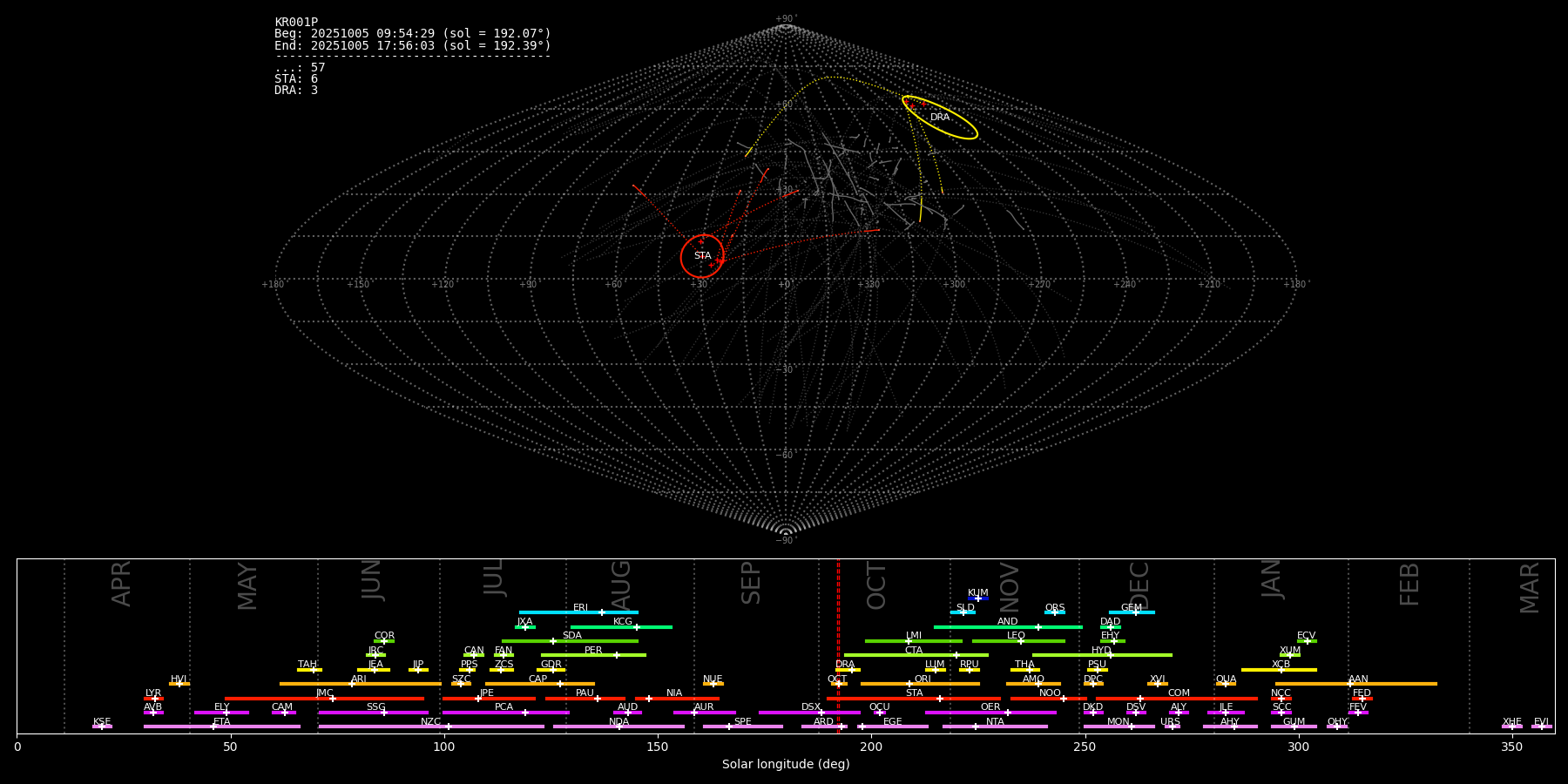This screenshot has height=784, width=1568.
Task: Click the ERI shower label in timeline
Action: 580,608
